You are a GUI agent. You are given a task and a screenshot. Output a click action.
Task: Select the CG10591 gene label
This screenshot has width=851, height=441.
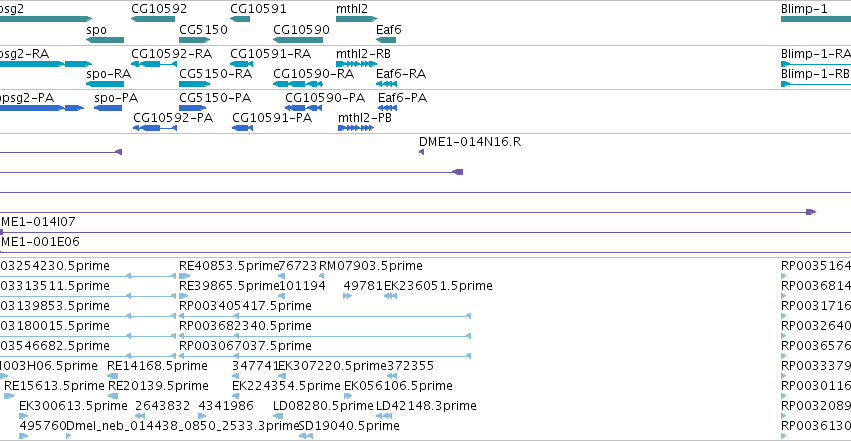[258, 9]
